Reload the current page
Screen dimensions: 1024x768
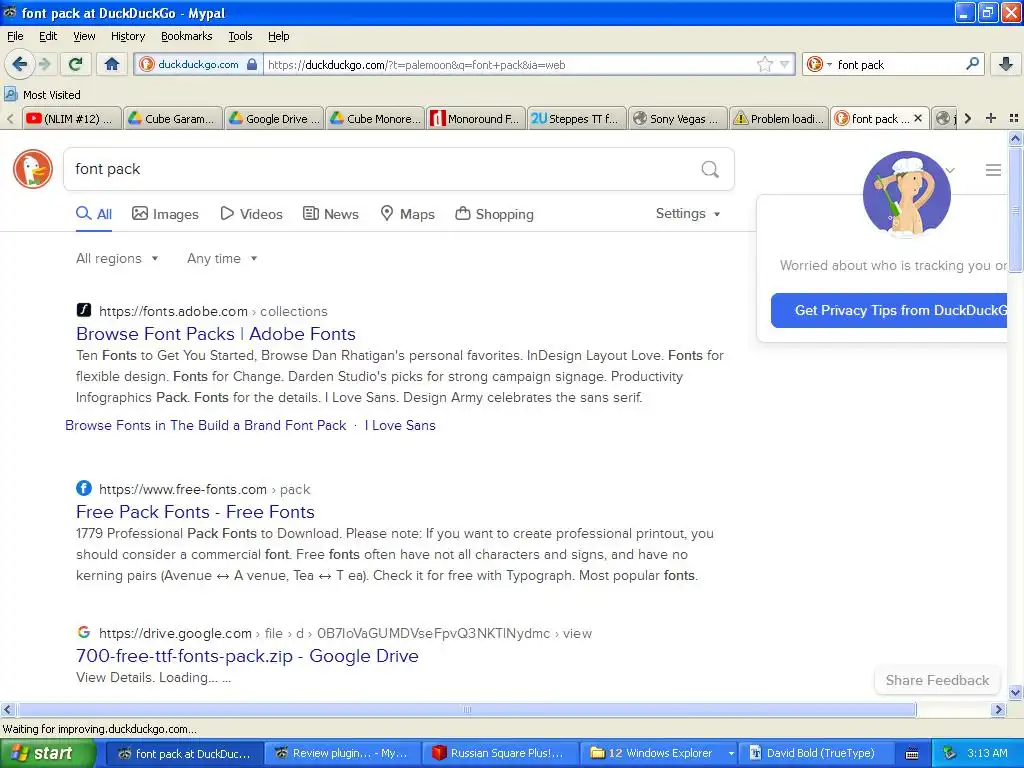pos(76,64)
